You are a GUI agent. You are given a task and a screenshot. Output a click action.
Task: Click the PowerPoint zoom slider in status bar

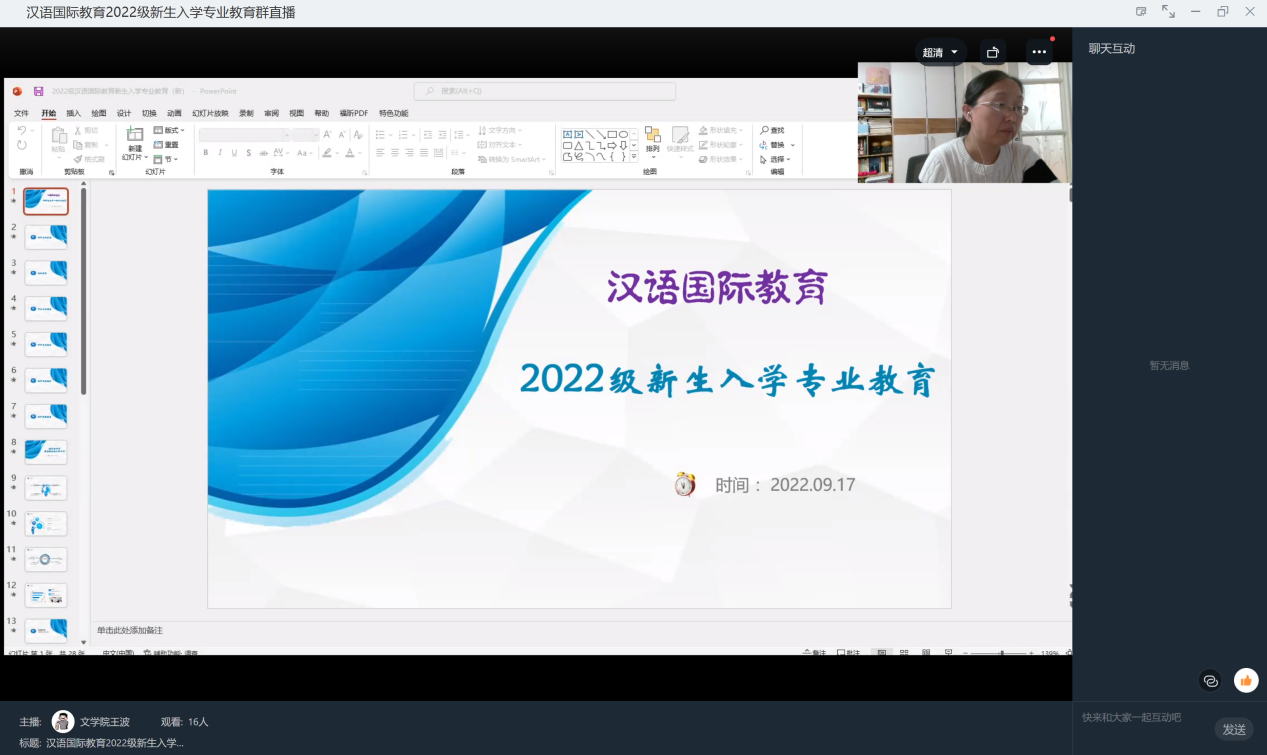1000,653
